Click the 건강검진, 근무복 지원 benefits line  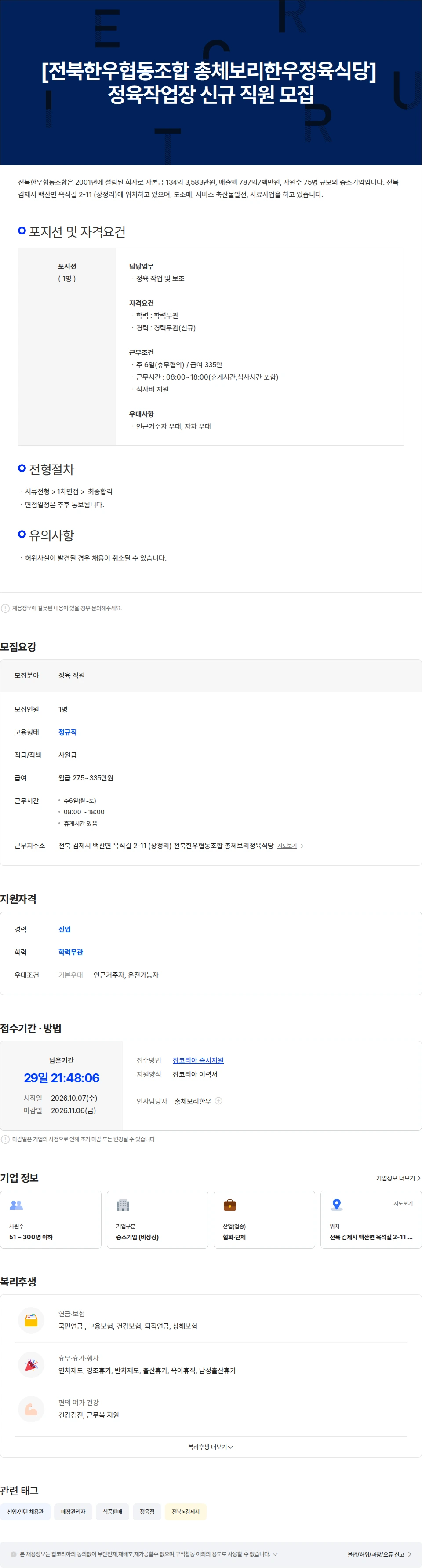(89, 1415)
